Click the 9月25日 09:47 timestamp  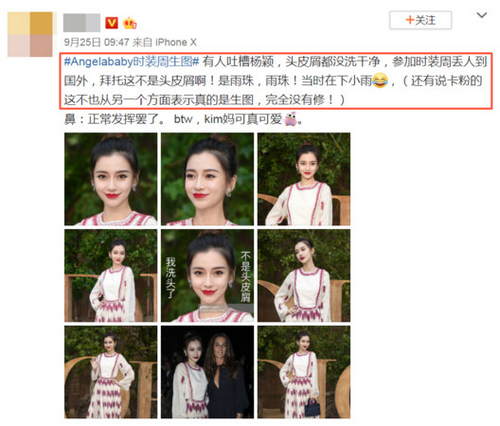[96, 42]
